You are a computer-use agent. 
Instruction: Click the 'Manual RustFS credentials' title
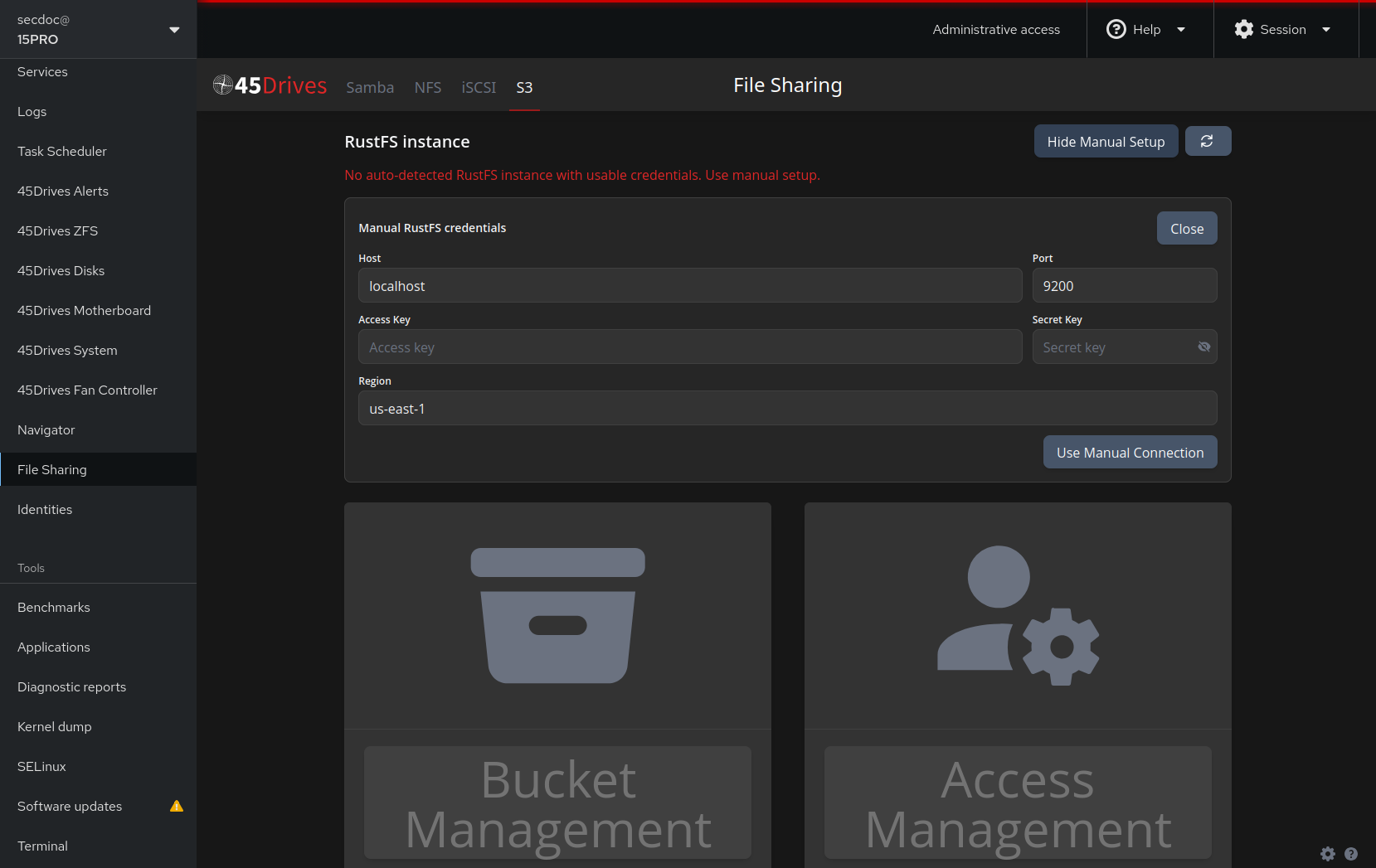pos(432,228)
